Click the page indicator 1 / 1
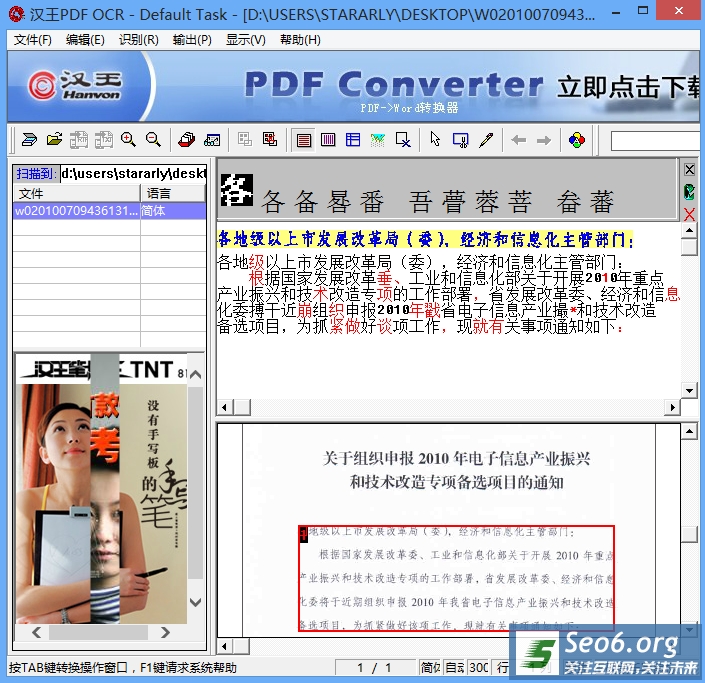705x683 pixels. click(375, 668)
